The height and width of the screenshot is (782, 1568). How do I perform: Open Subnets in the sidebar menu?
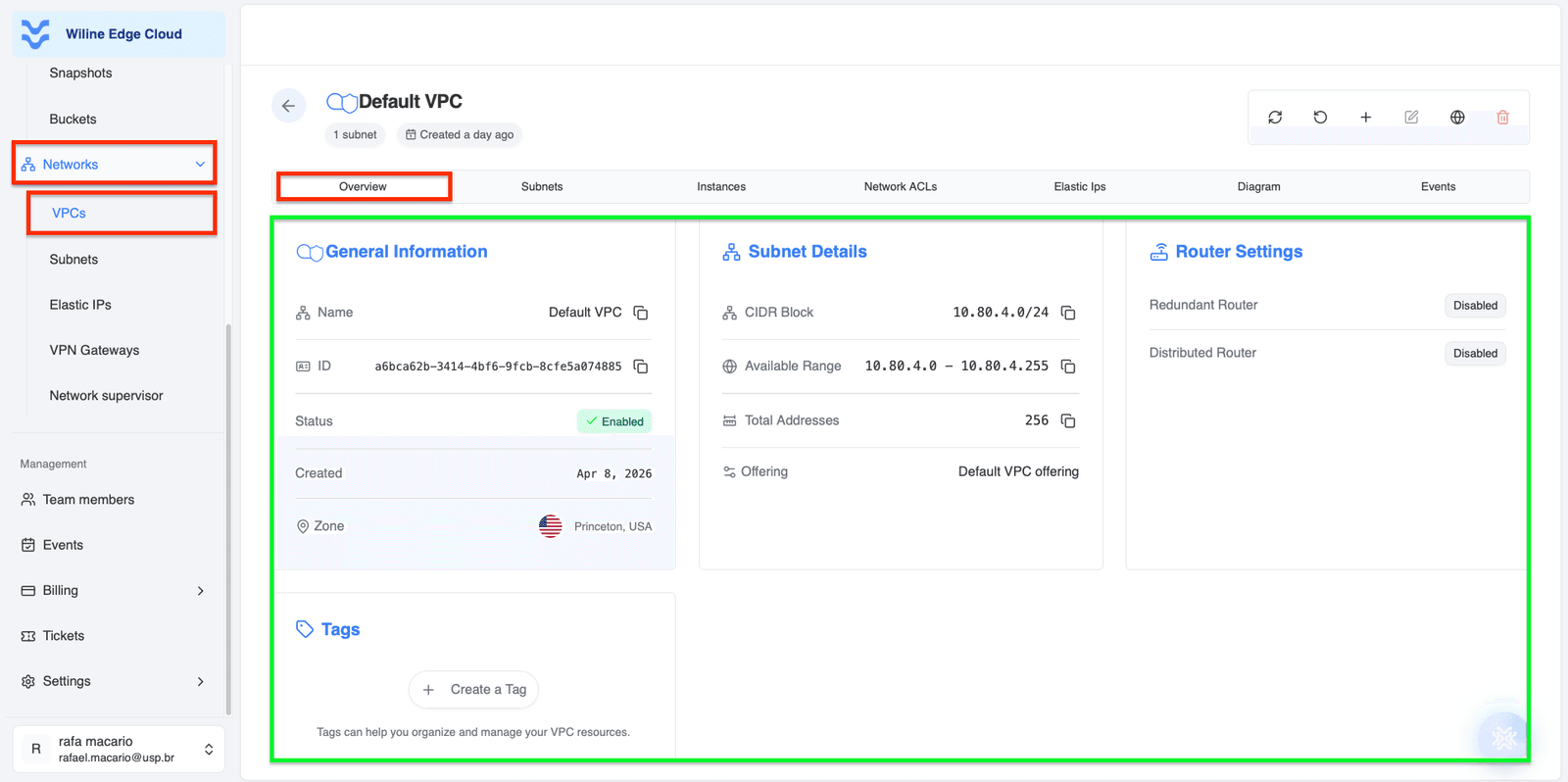73,260
